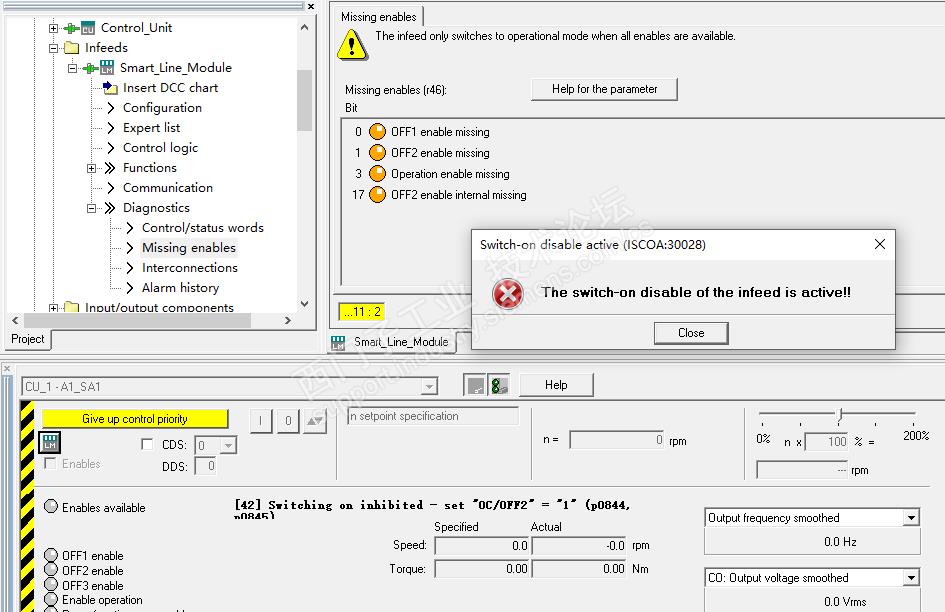Click the yellow ...11 : 2 button

click(361, 312)
